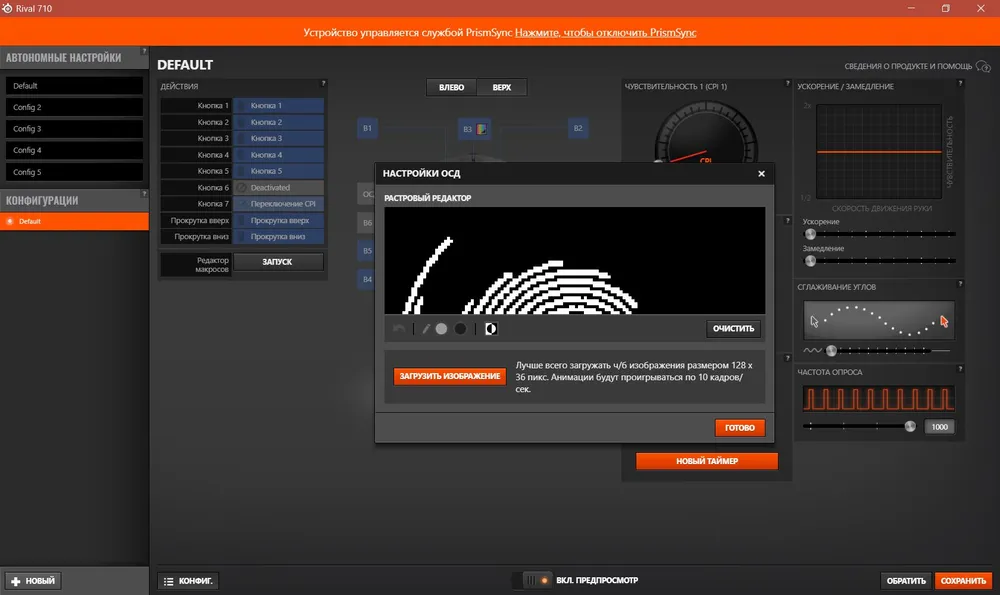The width and height of the screenshot is (1000, 595).
Task: Open product info and help icon
Action: [982, 66]
